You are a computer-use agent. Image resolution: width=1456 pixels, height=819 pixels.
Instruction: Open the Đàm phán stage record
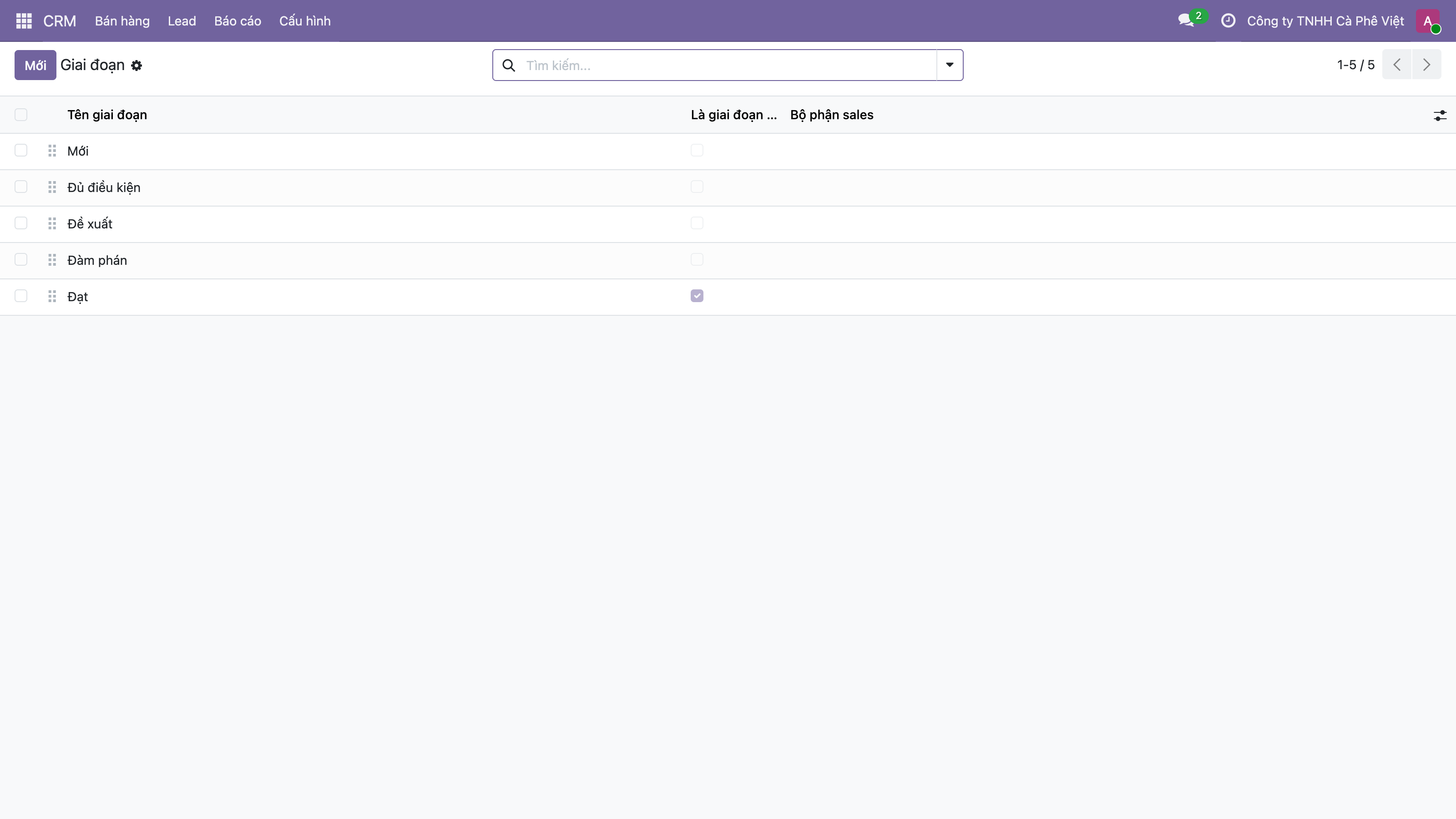97,261
